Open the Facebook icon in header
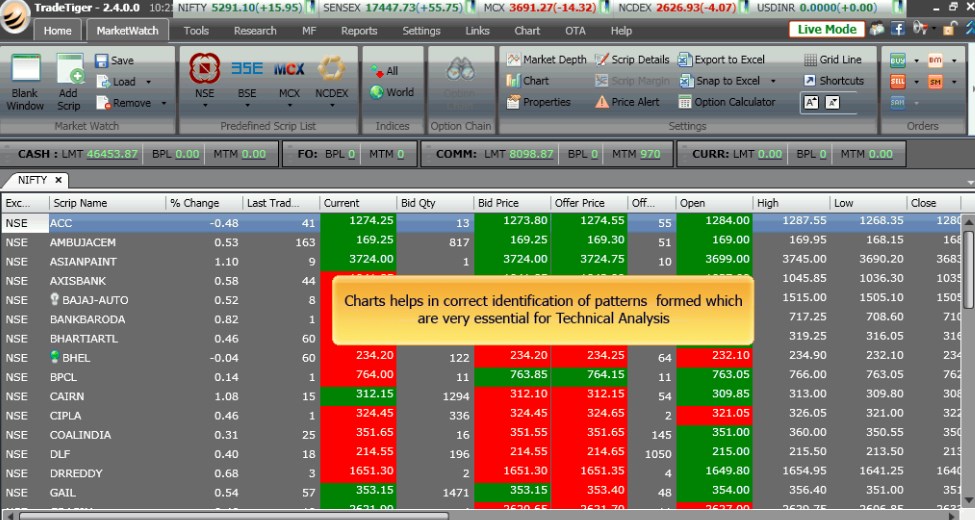975x520 pixels. 898,29
